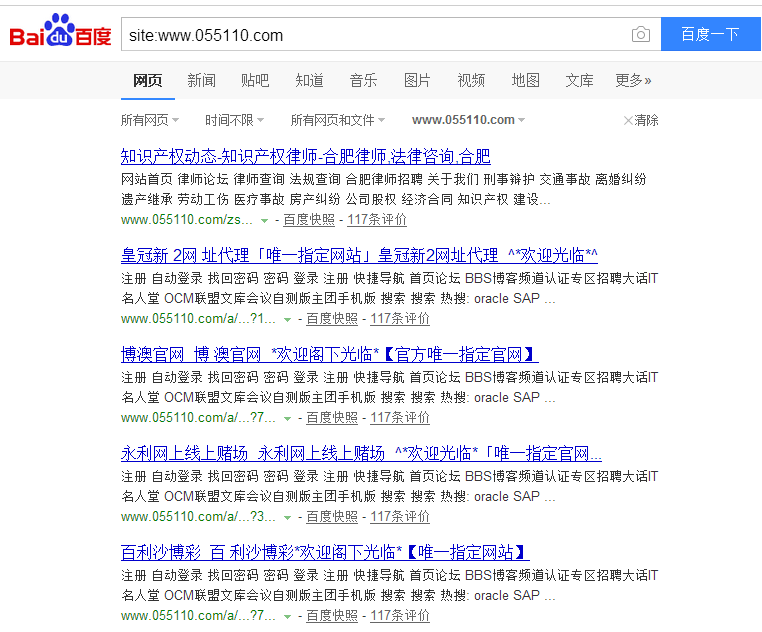Viewport: 762px width, 632px height.
Task: Switch to the 新闻 tab
Action: pyautogui.click(x=201, y=80)
